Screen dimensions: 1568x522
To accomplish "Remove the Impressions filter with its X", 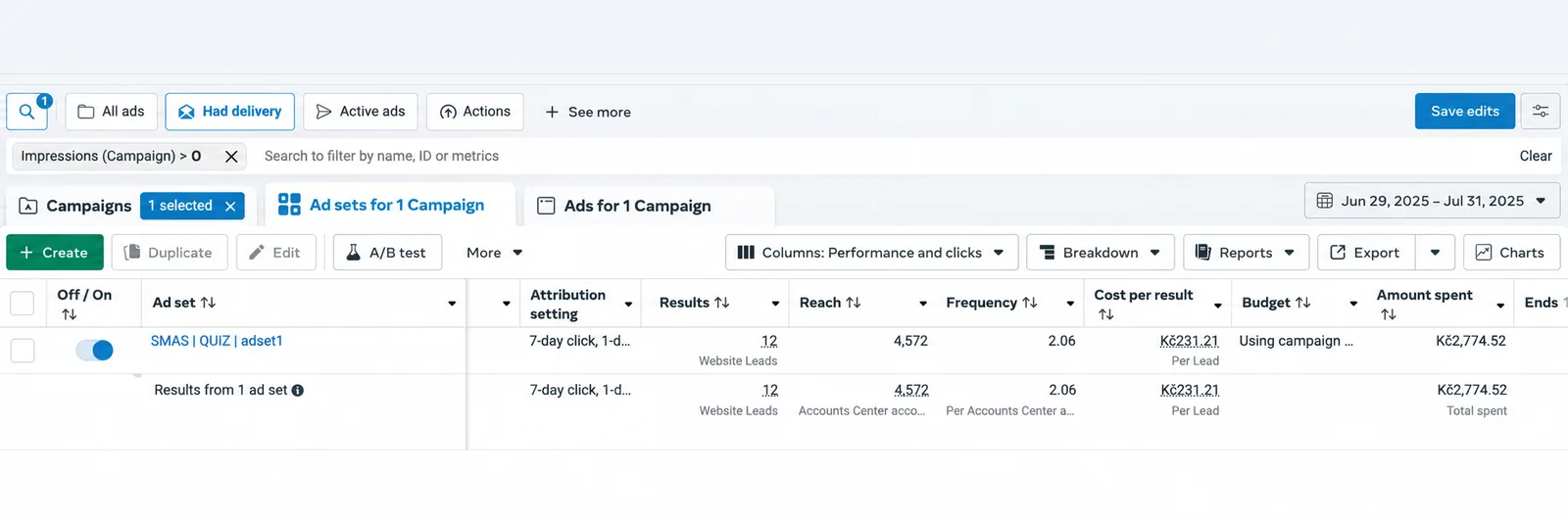I will point(231,157).
